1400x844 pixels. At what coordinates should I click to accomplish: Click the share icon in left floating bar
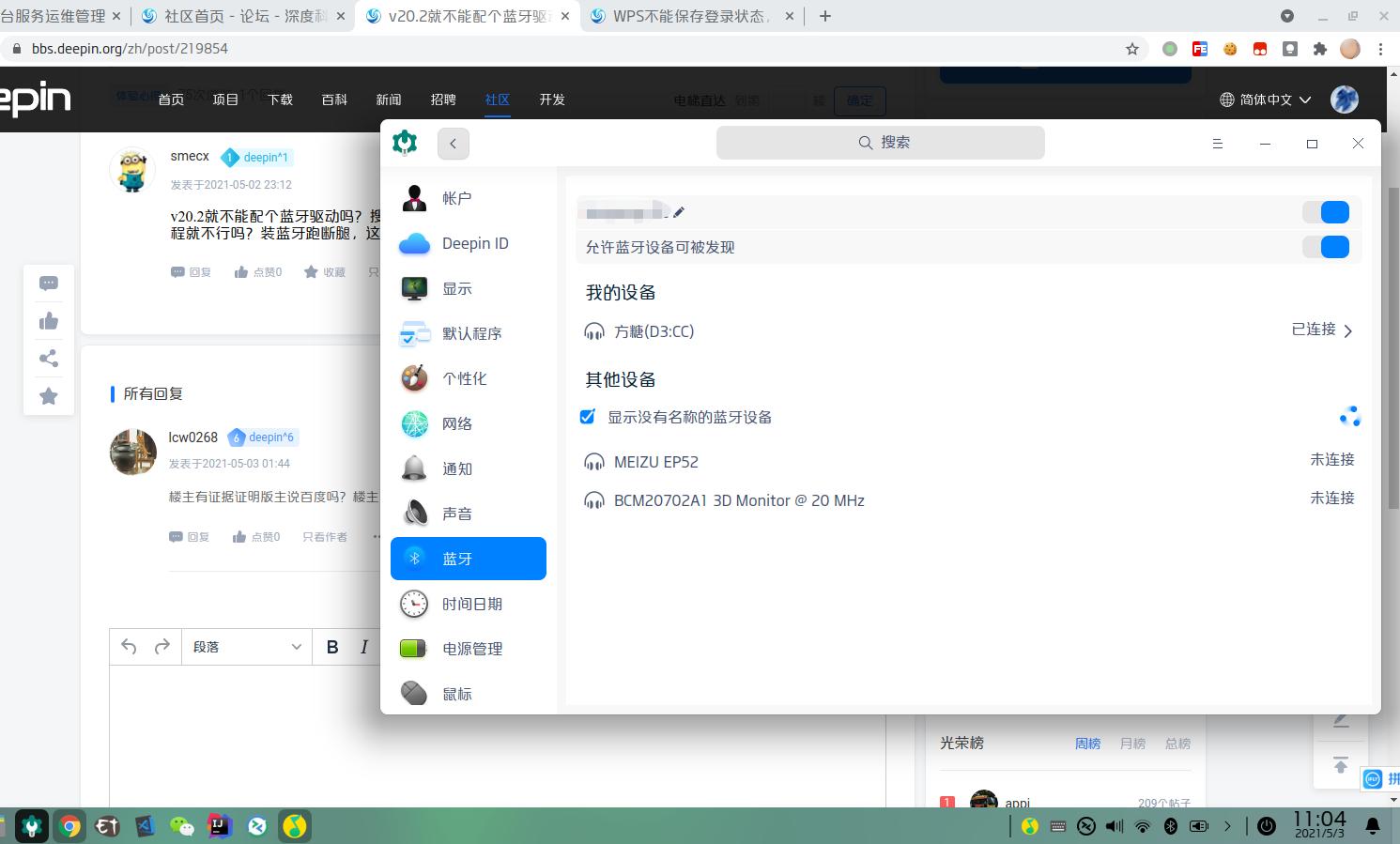(49, 359)
